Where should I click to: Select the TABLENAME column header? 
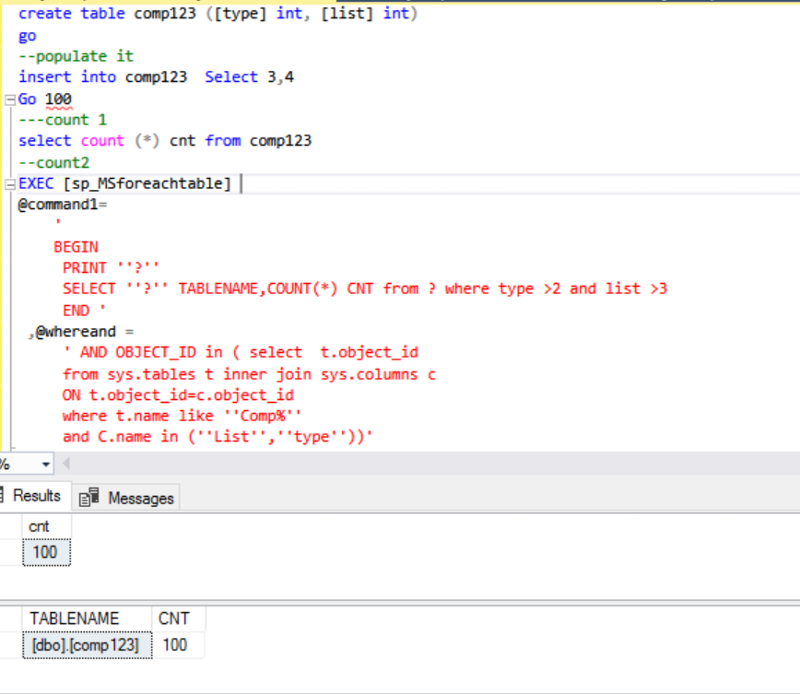coord(87,618)
